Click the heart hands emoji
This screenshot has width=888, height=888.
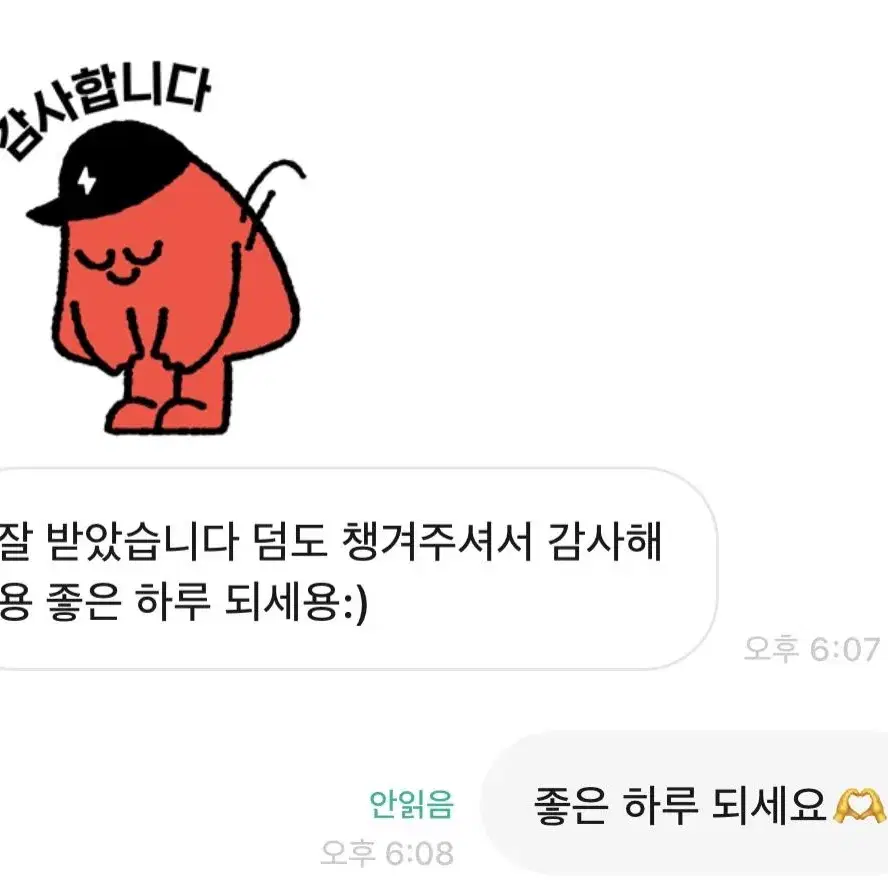point(859,805)
